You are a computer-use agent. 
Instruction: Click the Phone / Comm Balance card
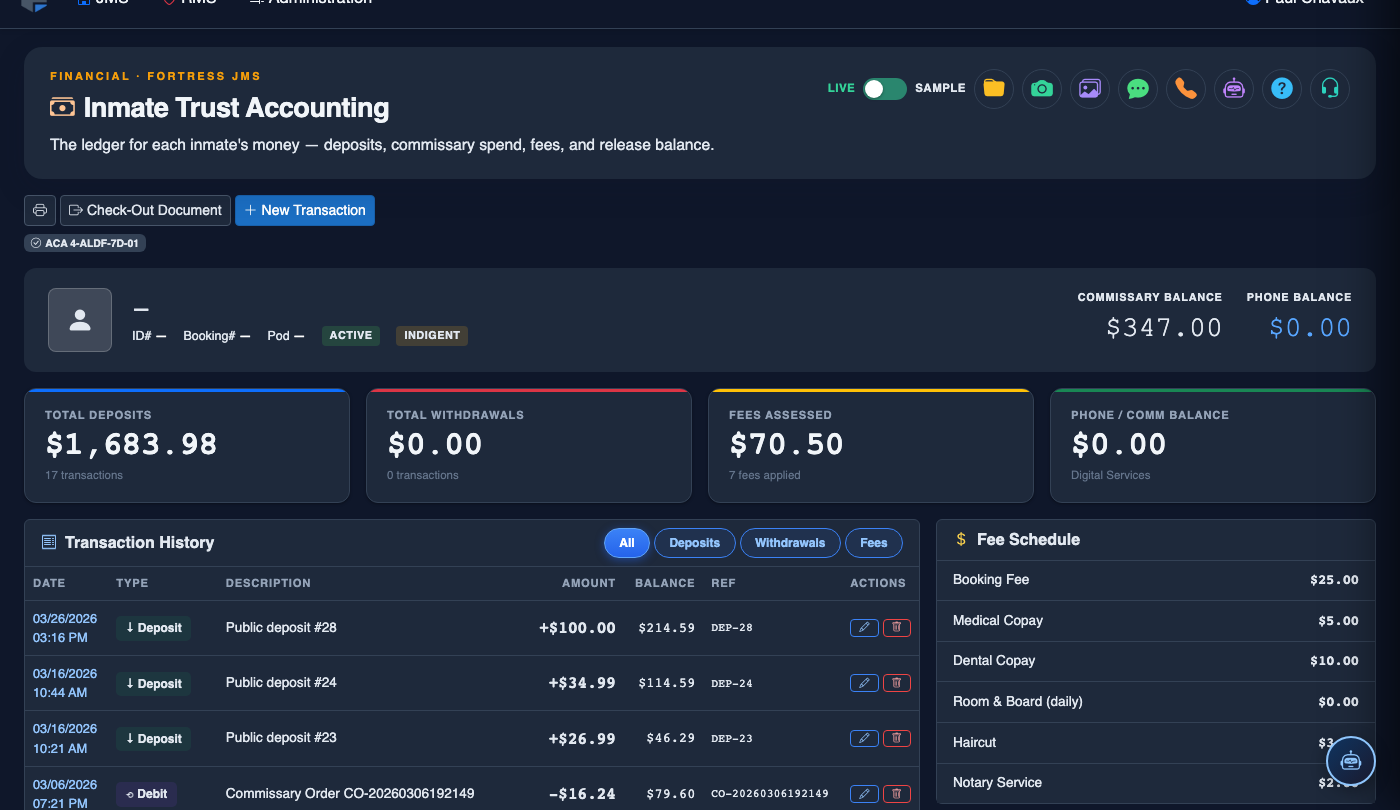[x=1213, y=445]
